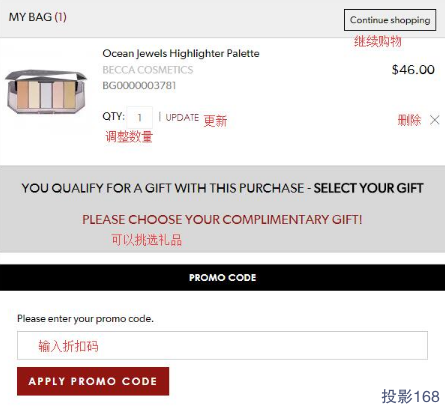Click the APPLY PROMO CODE button
This screenshot has width=445, height=409.
point(93,381)
